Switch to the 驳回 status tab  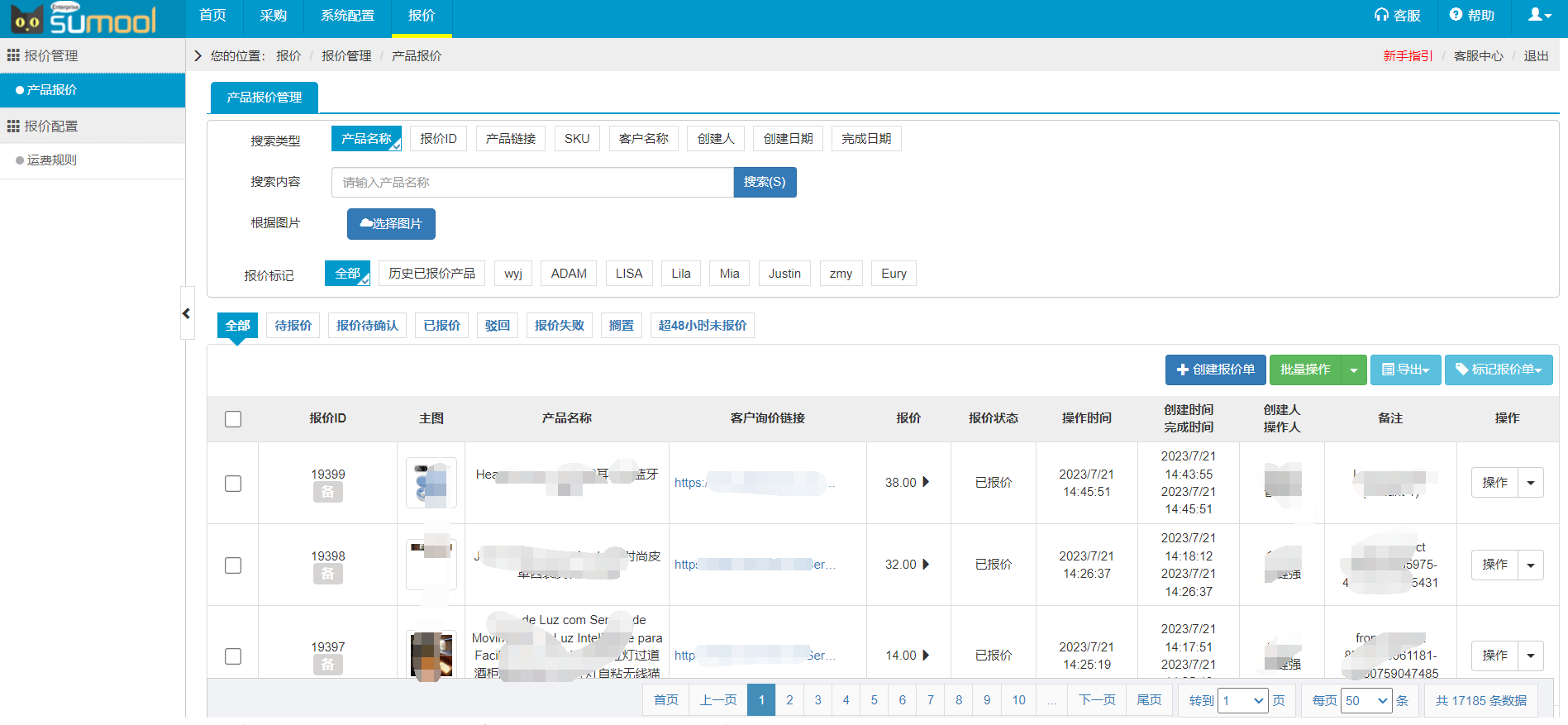(498, 325)
